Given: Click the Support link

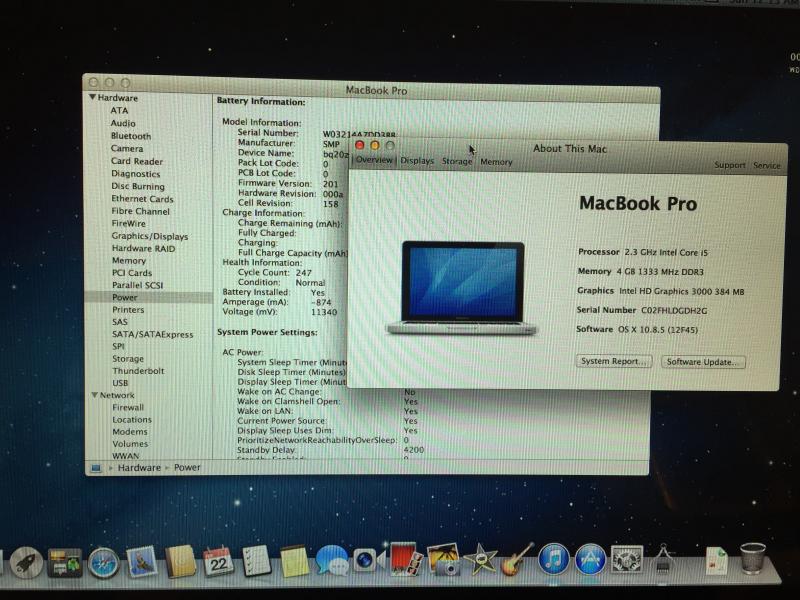Looking at the screenshot, I should pos(730,165).
